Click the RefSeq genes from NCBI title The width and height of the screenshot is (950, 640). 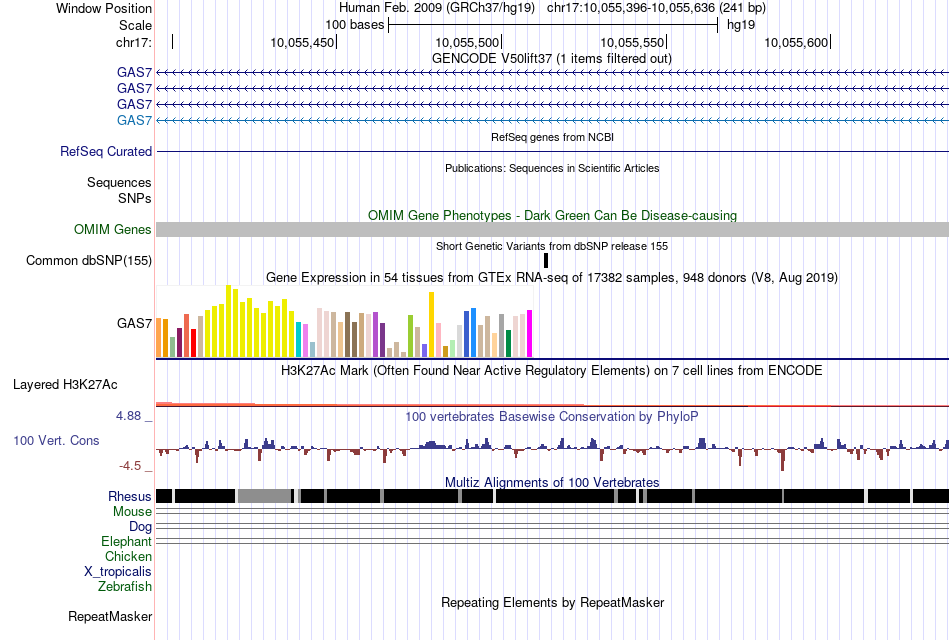[x=552, y=138]
